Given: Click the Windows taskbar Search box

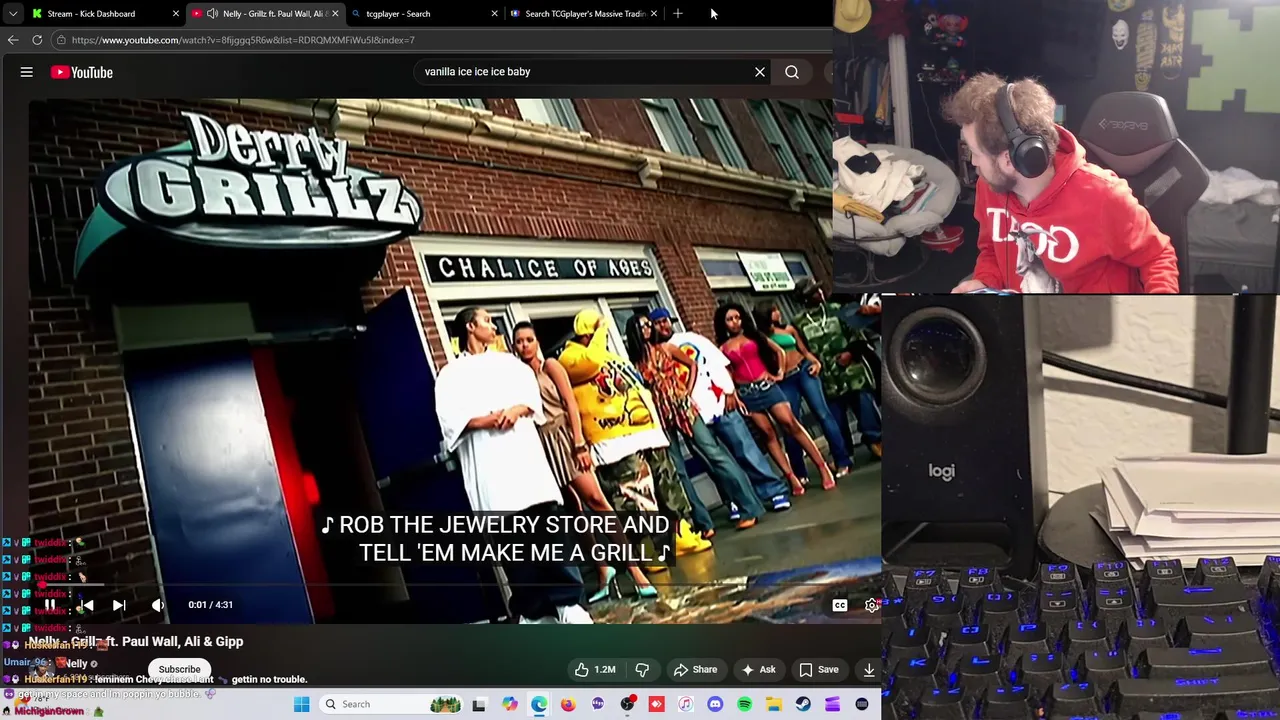Looking at the screenshot, I should pyautogui.click(x=390, y=704).
